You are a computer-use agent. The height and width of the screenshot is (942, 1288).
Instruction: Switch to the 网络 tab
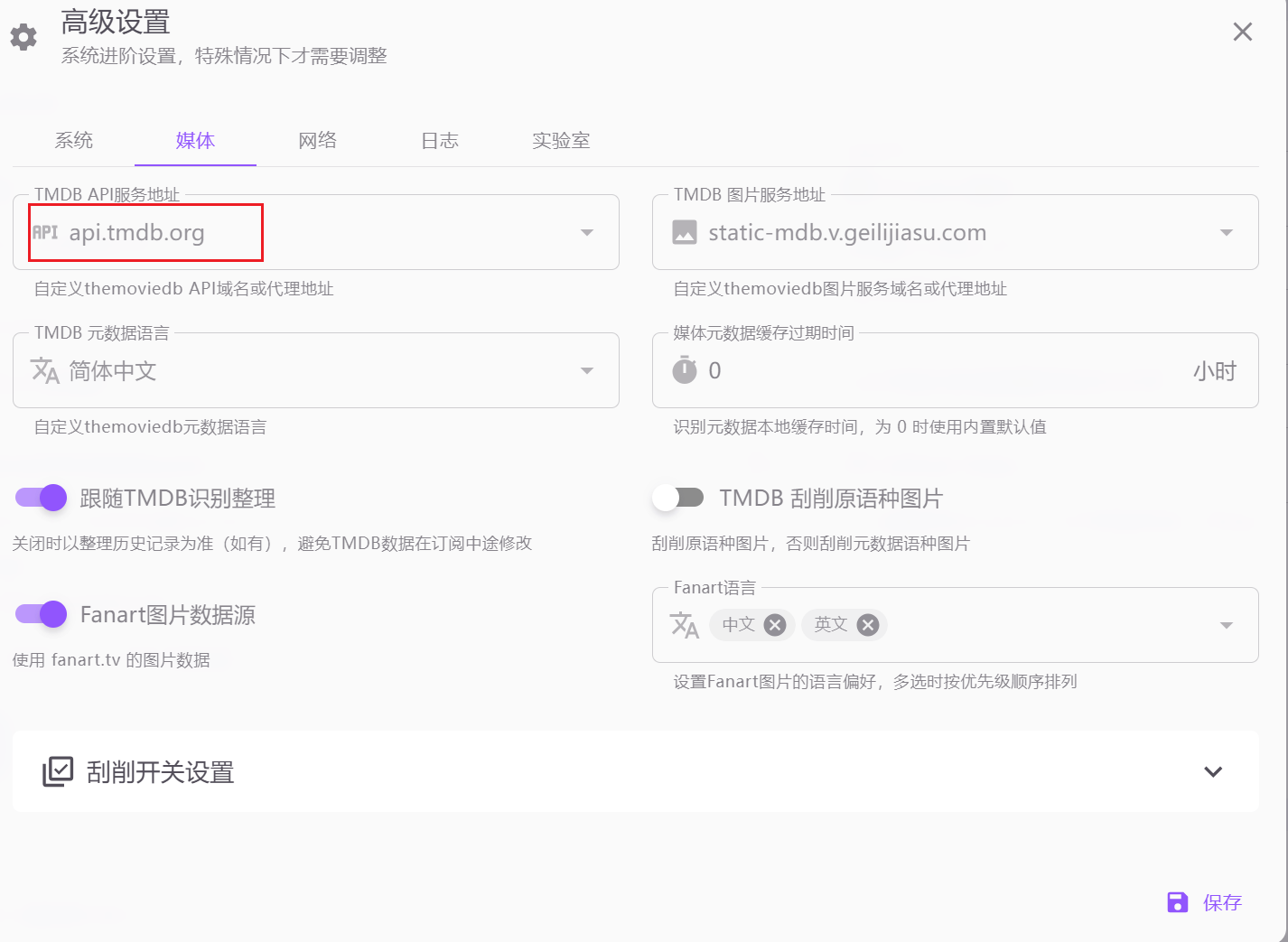coord(318,141)
